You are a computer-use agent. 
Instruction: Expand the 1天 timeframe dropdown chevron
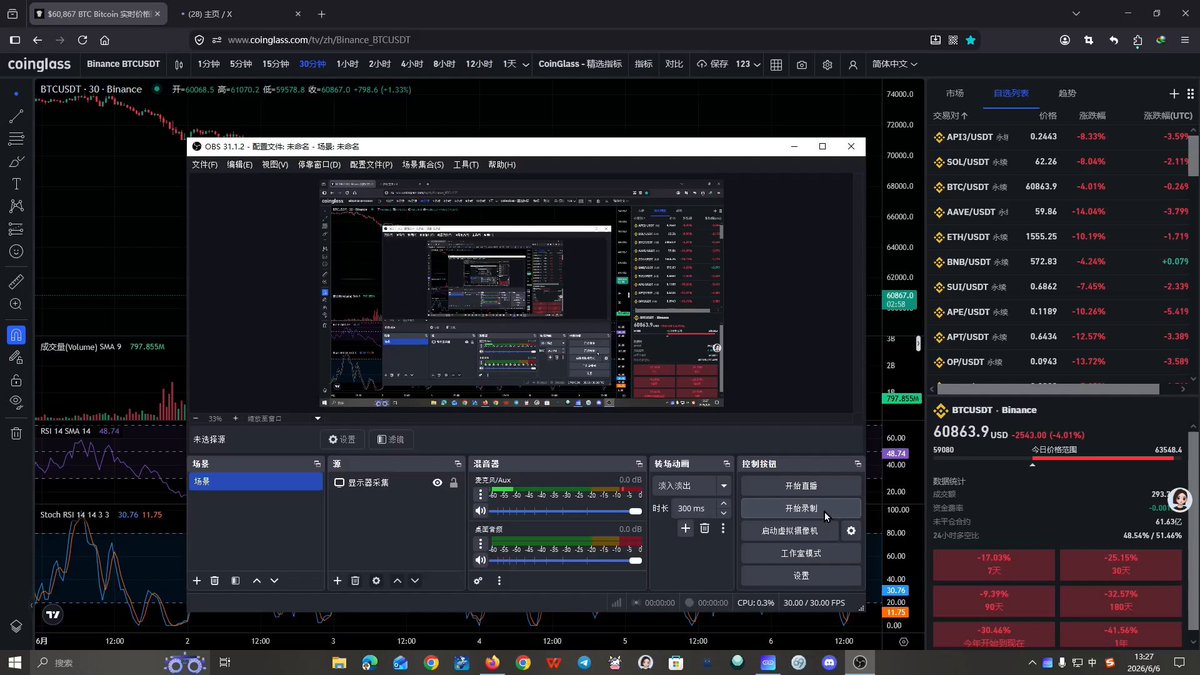pos(525,64)
